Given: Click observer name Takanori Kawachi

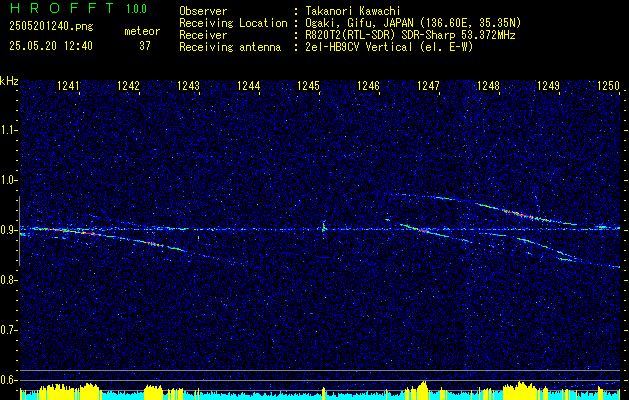Looking at the screenshot, I should pos(353,11).
